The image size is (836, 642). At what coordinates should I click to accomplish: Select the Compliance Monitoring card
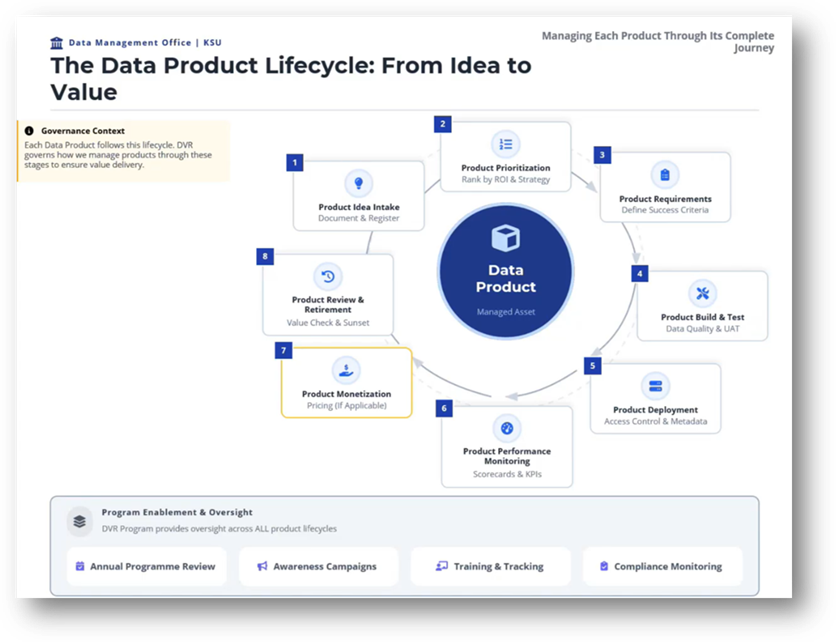point(662,566)
